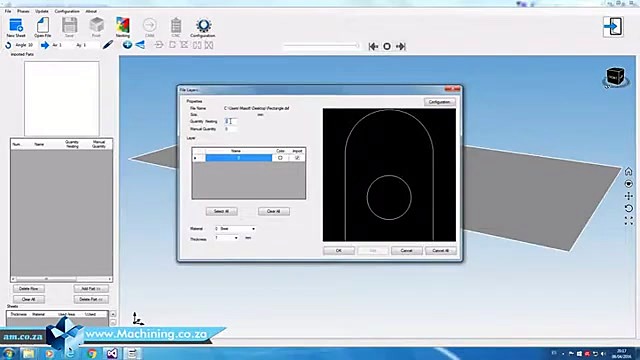
Task: Click the blue right-arrow move icon
Action: coord(45,45)
